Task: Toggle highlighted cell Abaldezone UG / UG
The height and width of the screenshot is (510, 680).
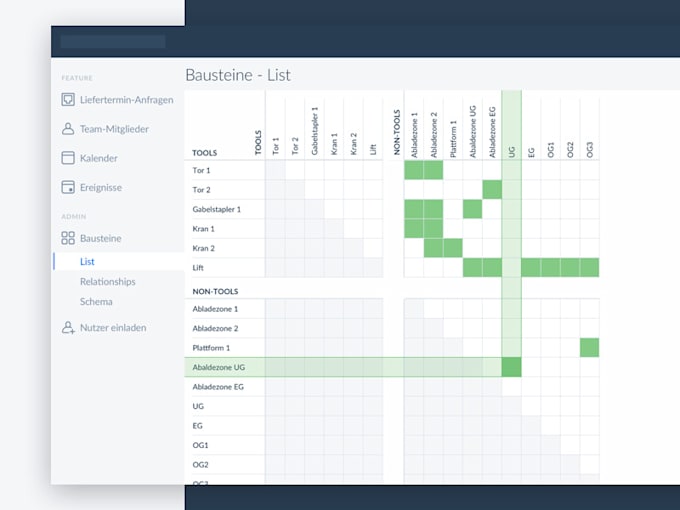Action: [512, 367]
